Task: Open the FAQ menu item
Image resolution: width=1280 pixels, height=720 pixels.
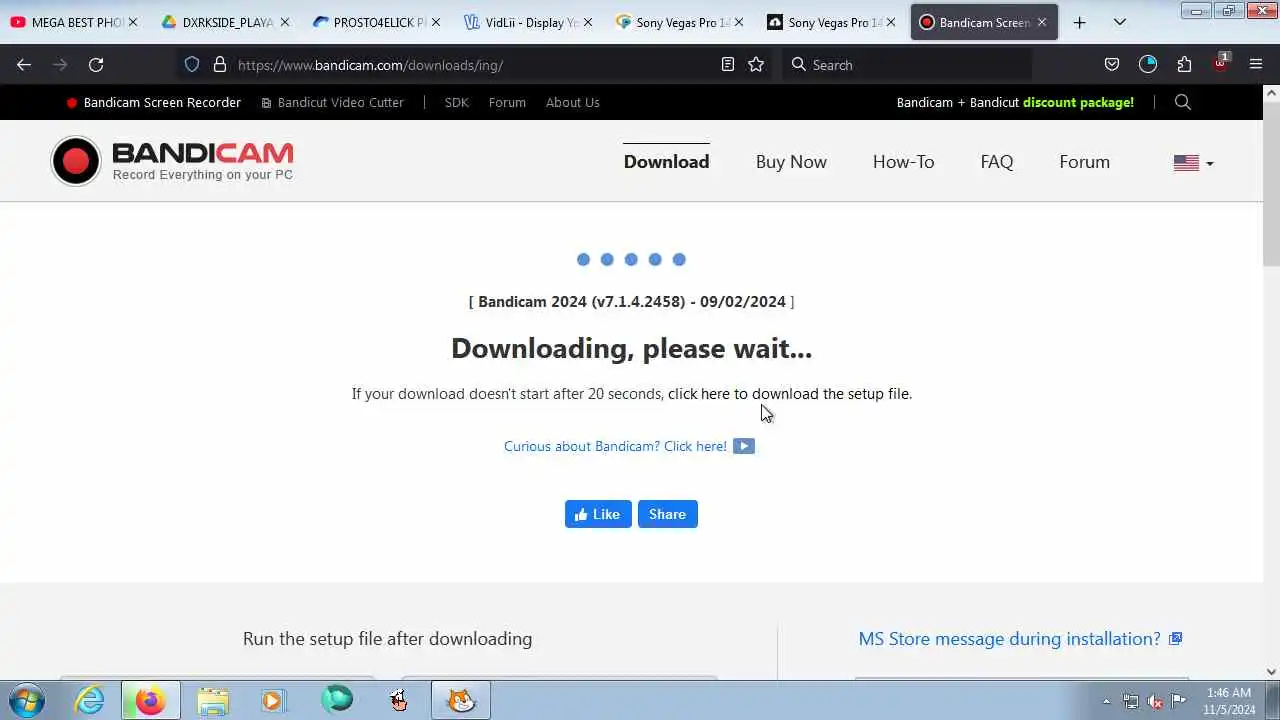Action: 996,162
